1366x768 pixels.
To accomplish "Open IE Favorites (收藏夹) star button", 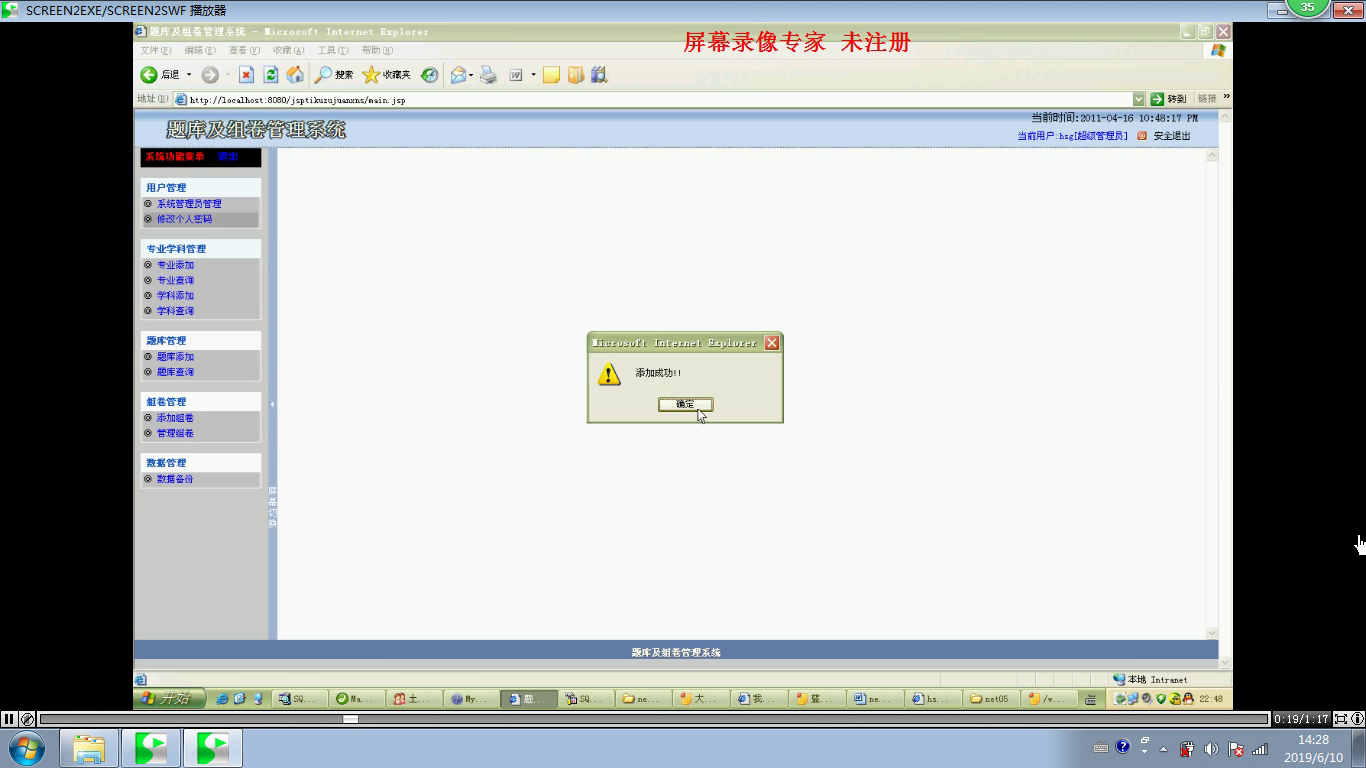I will (x=386, y=75).
